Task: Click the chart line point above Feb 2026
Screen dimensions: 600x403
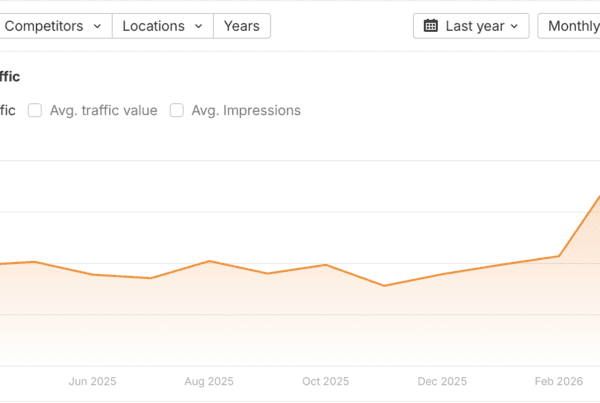Action: tap(559, 256)
